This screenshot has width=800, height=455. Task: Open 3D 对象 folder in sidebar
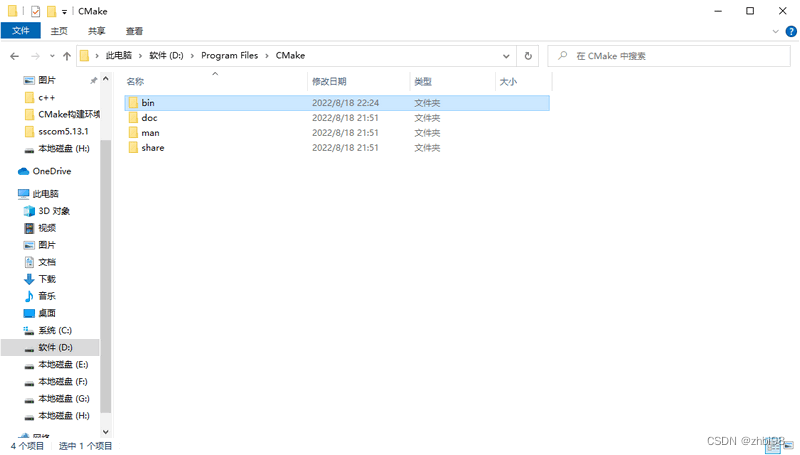pyautogui.click(x=54, y=211)
